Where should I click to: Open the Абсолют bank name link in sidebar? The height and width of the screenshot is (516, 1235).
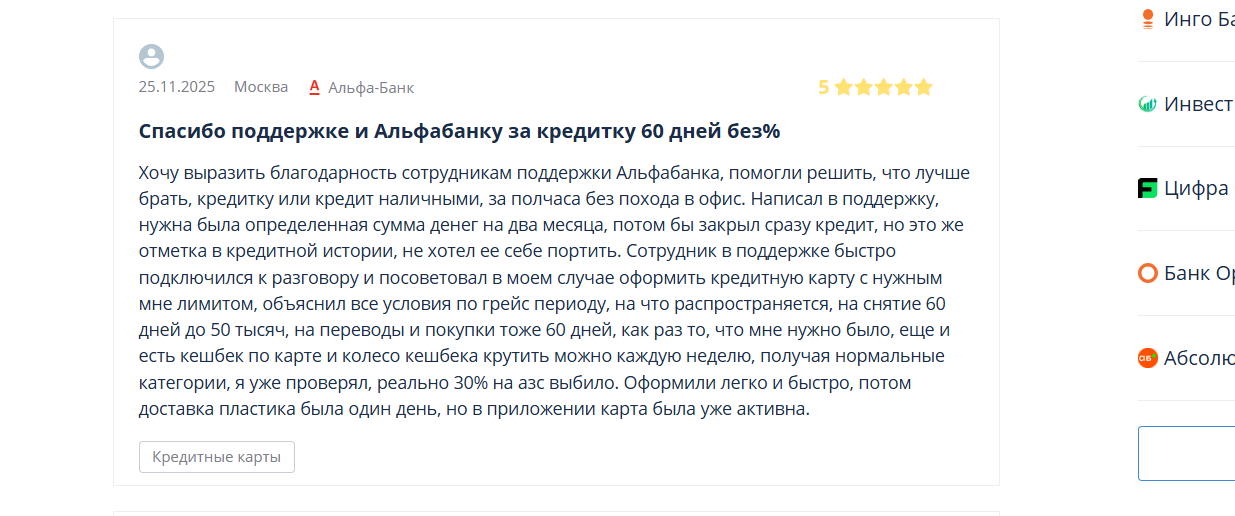tap(1199, 358)
